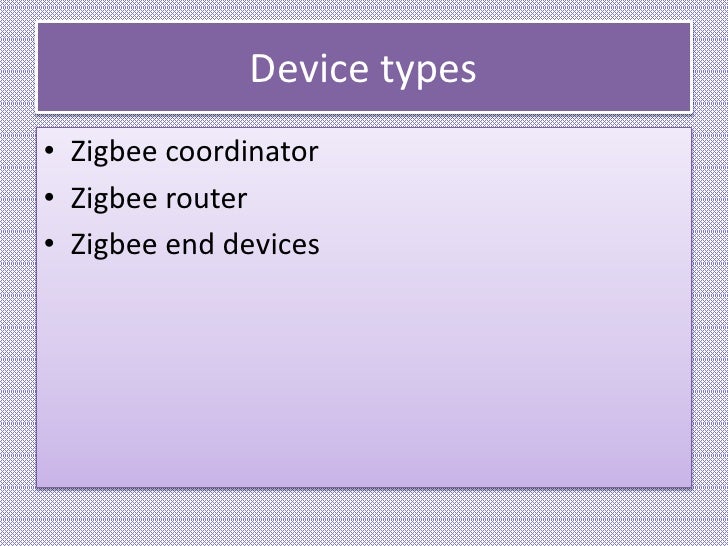The height and width of the screenshot is (546, 728).
Task: Click the patterned gap between title and content box
Action: pyautogui.click(x=364, y=120)
